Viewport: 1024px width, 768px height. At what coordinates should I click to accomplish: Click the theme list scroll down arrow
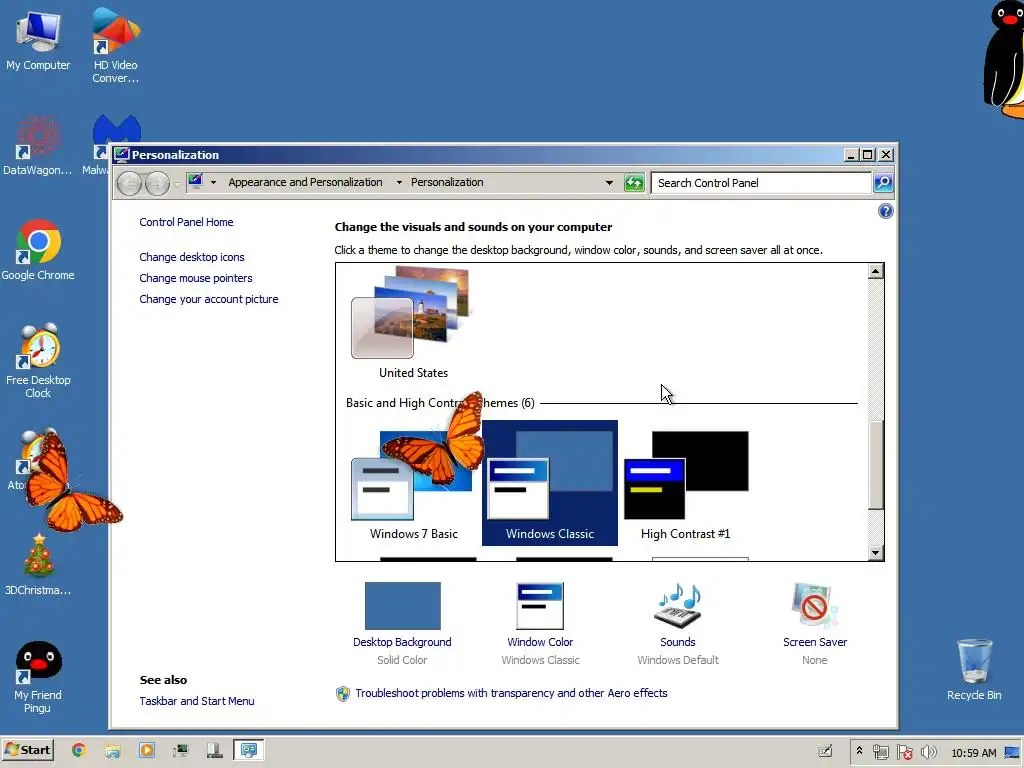tap(876, 552)
